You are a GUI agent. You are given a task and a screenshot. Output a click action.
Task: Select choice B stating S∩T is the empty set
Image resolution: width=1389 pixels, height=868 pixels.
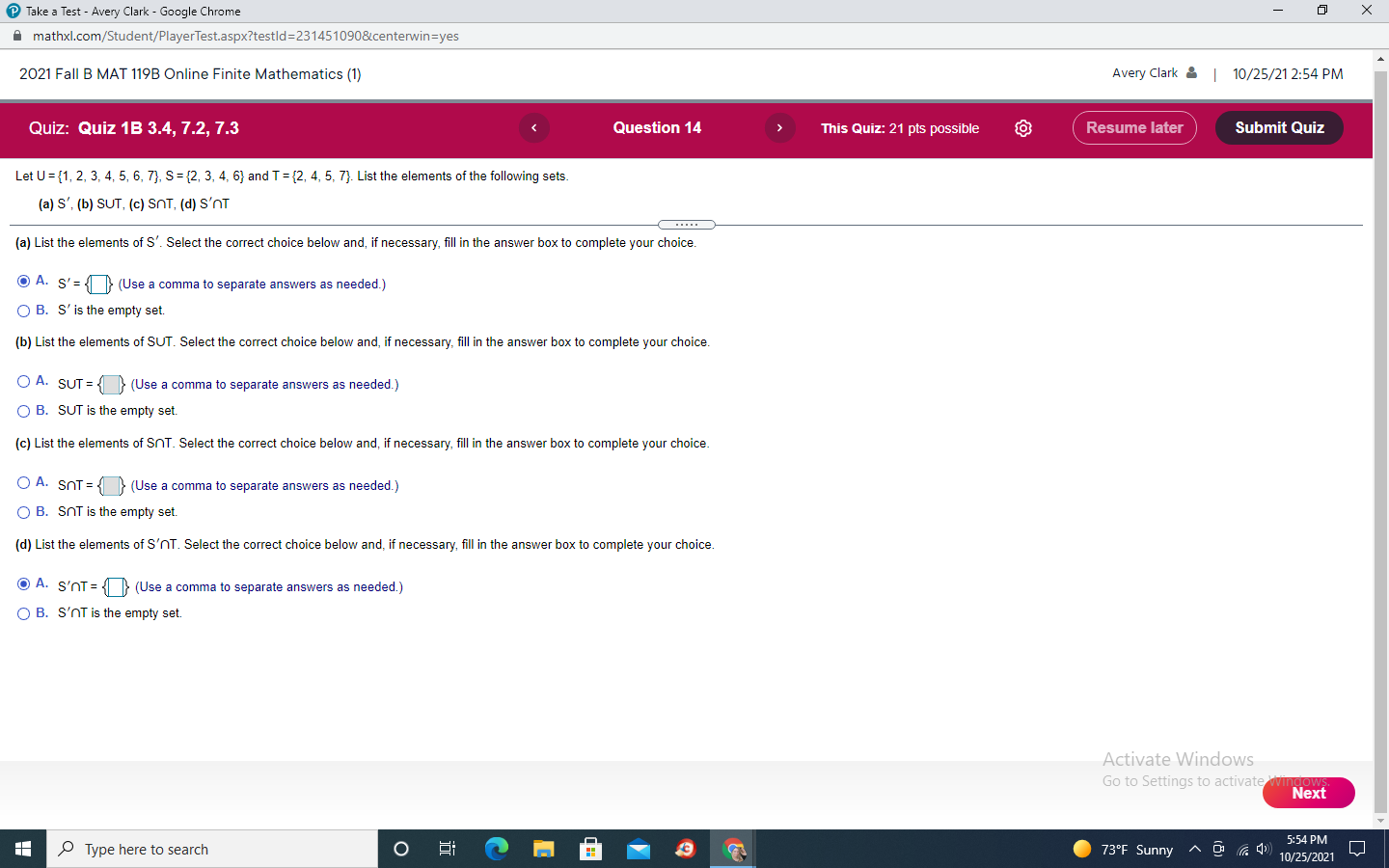coord(23,512)
